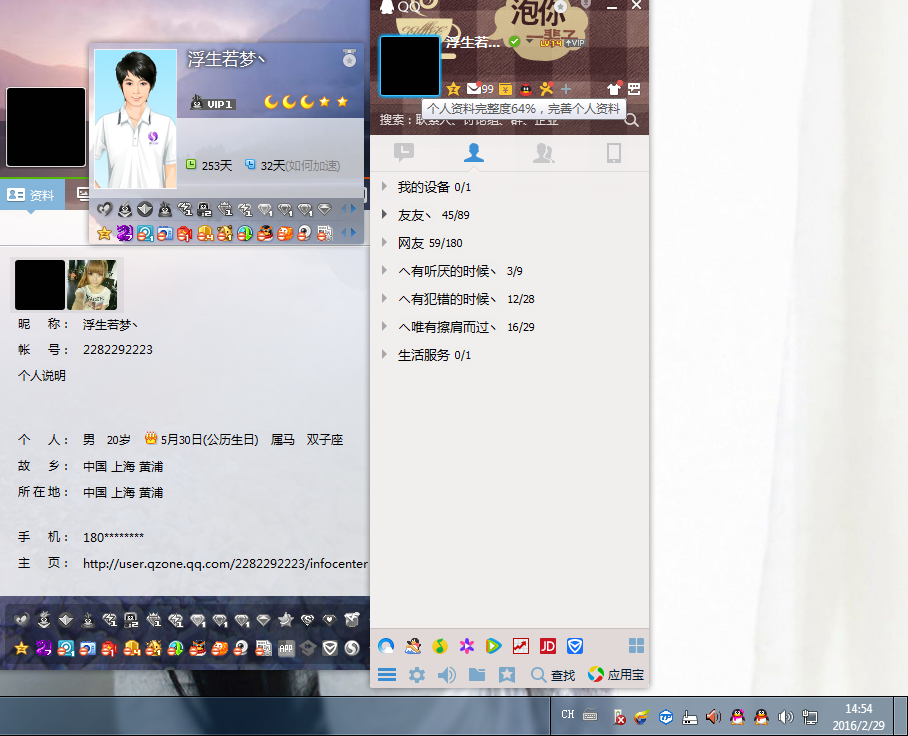Select the 资料 tab in profile window
The height and width of the screenshot is (736, 908).
click(31, 195)
